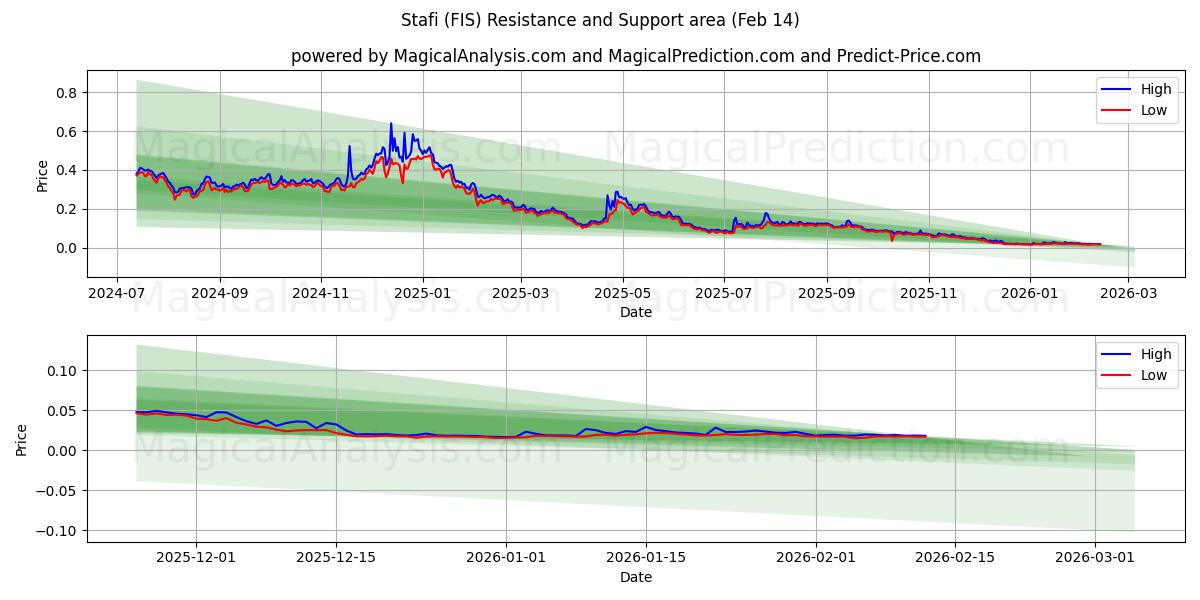Click the '0.10' bottom y-axis tick label

pyautogui.click(x=64, y=371)
